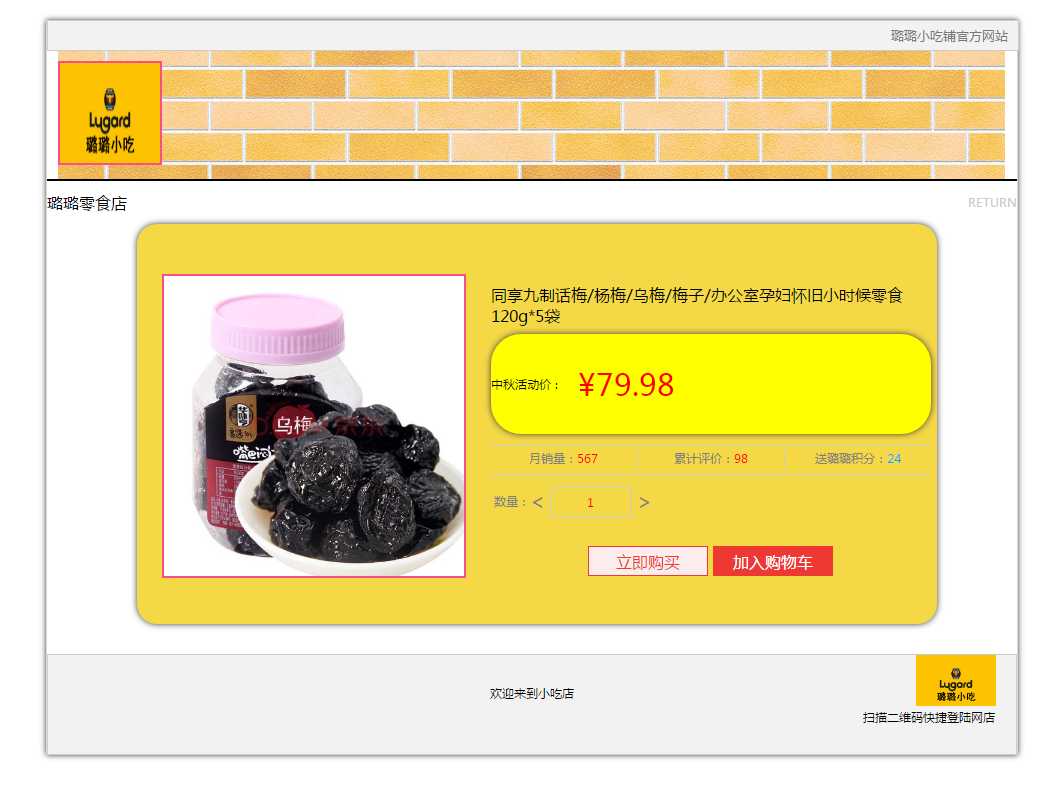Click the 累计评价 98 stat
Image resolution: width=1063 pixels, height=806 pixels.
pyautogui.click(x=710, y=459)
